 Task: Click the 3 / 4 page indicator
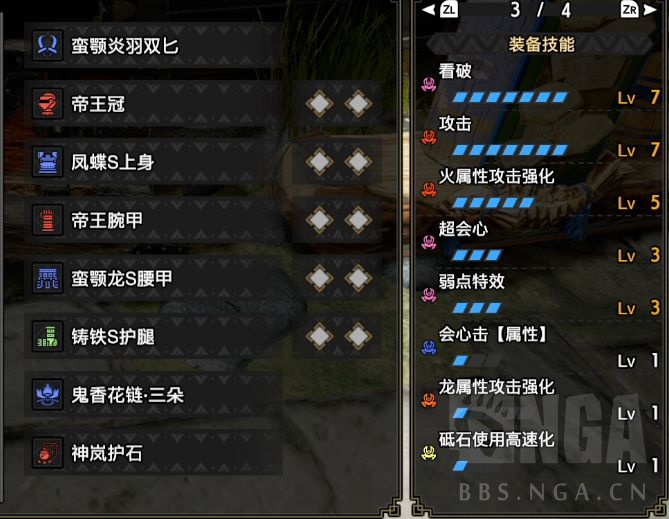point(541,10)
